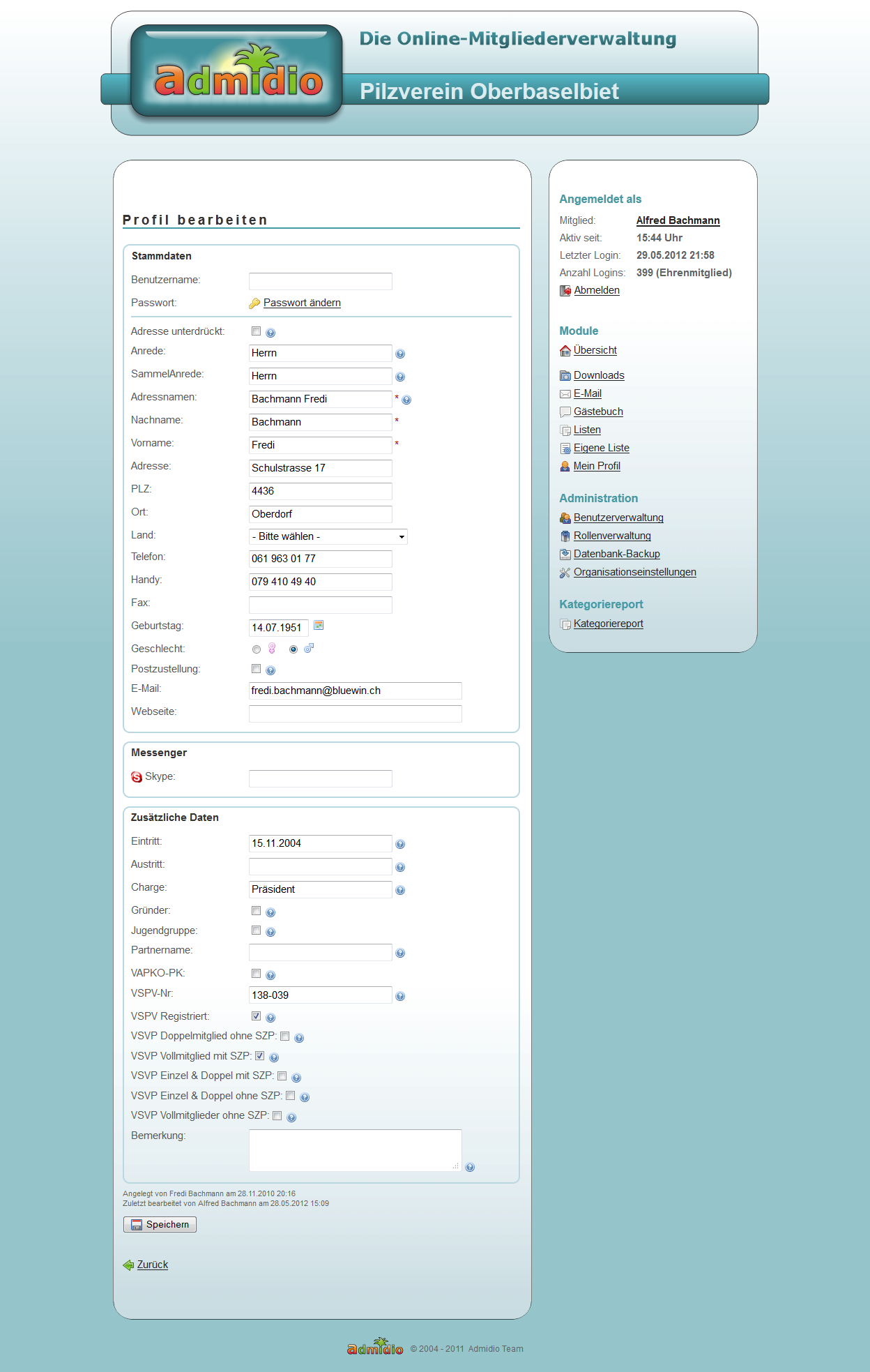Open the Land dropdown list
The height and width of the screenshot is (1372, 870).
[328, 536]
